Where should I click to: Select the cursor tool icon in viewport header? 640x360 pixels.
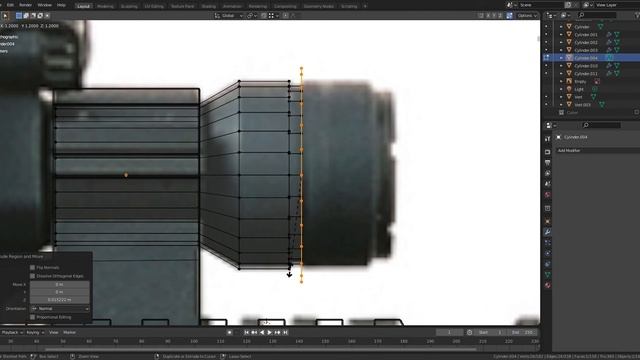(x=5, y=16)
